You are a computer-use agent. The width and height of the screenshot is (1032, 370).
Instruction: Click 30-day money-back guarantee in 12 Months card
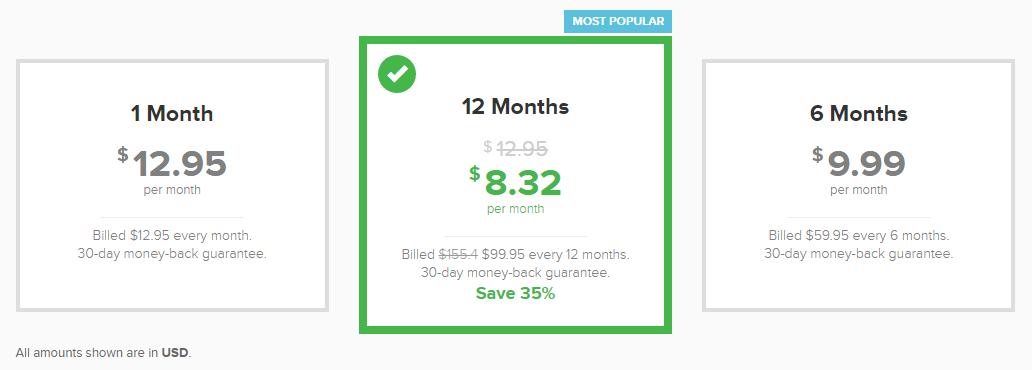[x=515, y=273]
